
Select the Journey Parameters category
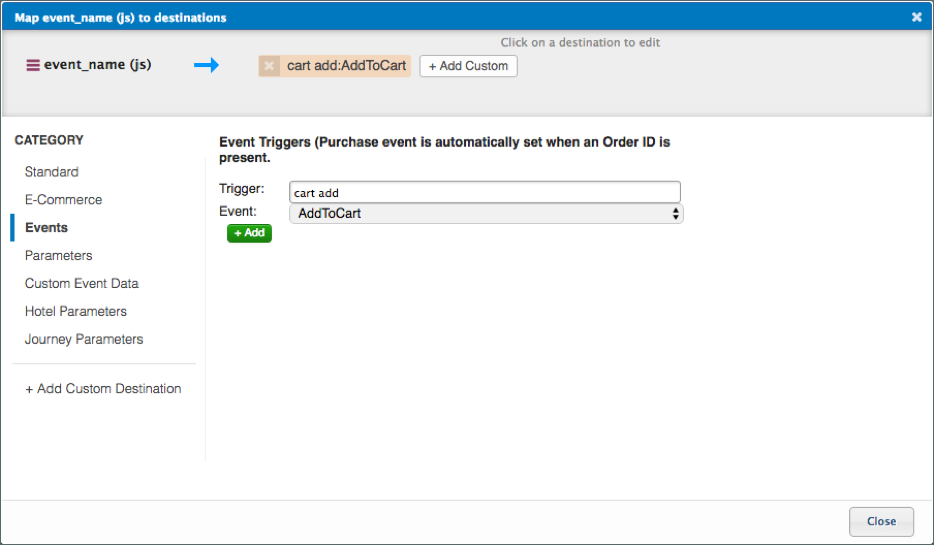click(84, 339)
